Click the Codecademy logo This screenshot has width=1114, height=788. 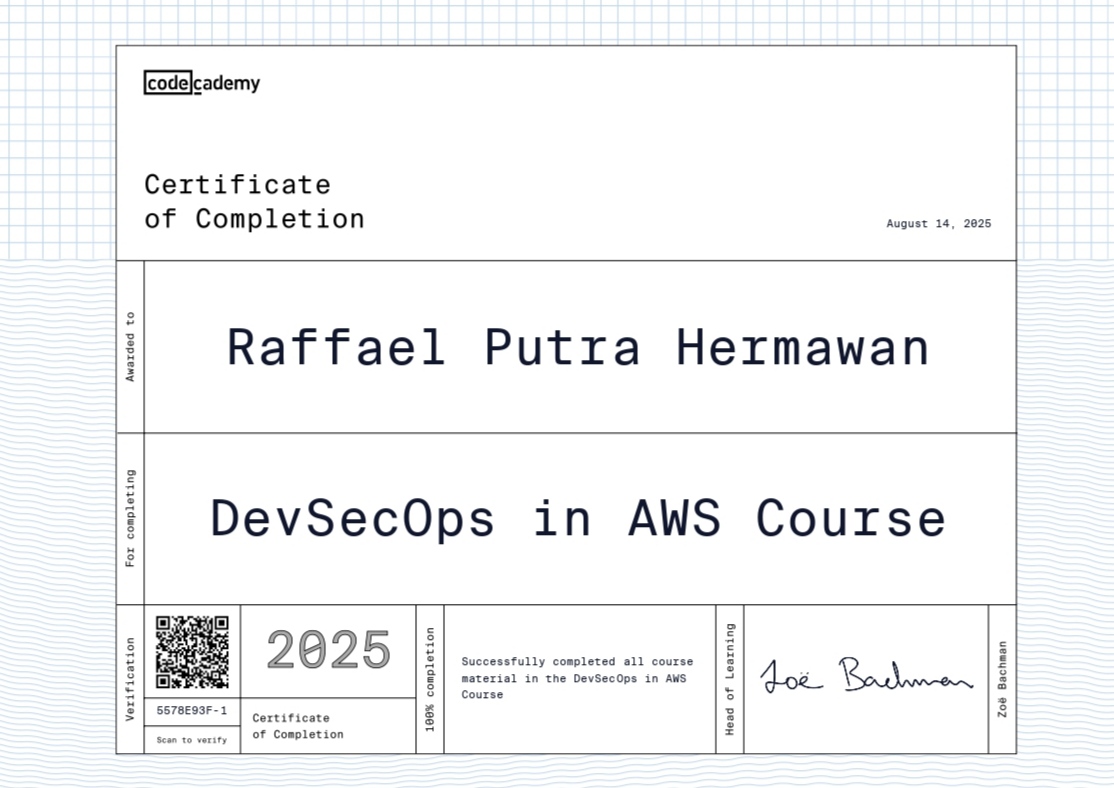(x=202, y=83)
